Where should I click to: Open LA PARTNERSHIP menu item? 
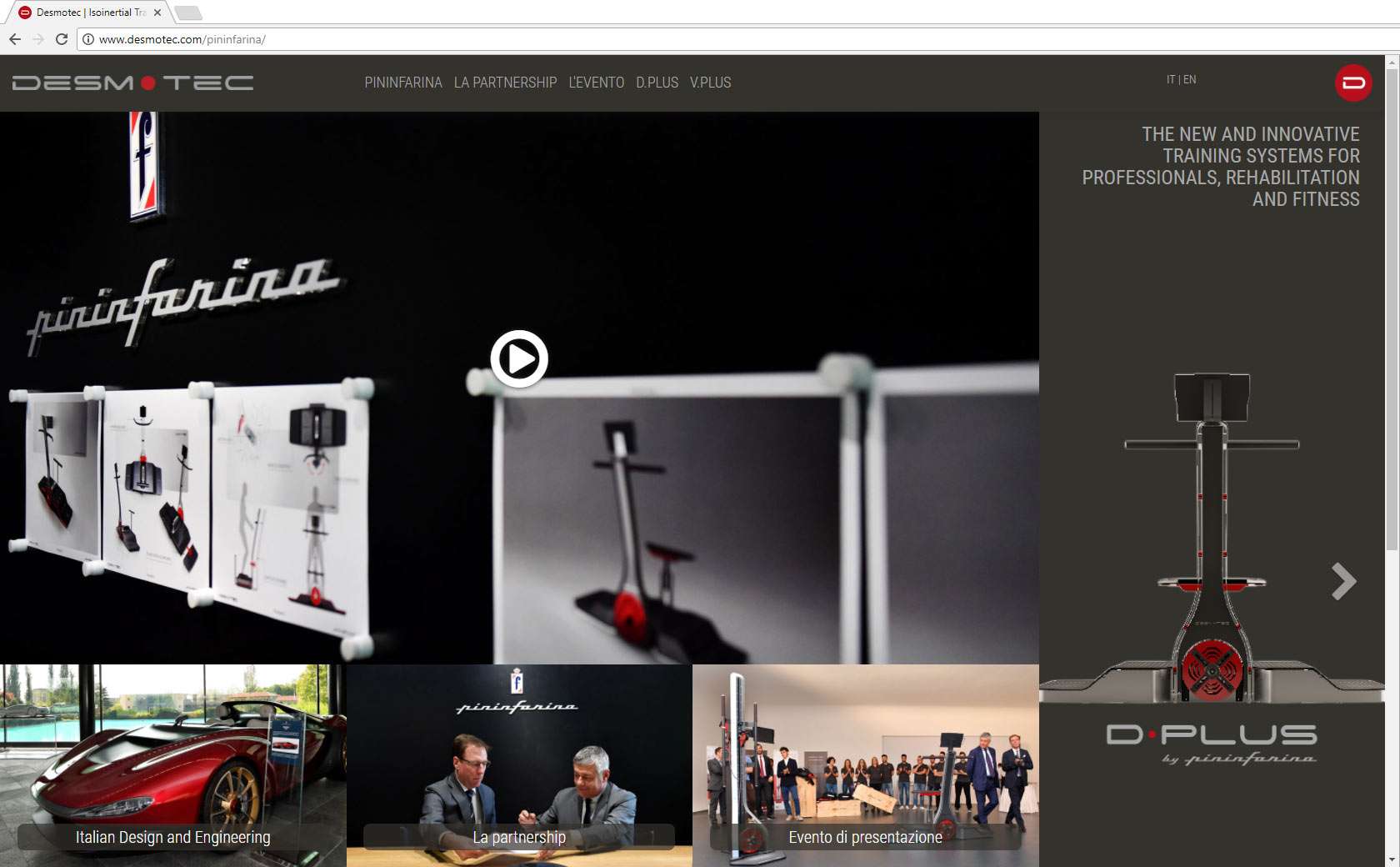pyautogui.click(x=505, y=83)
